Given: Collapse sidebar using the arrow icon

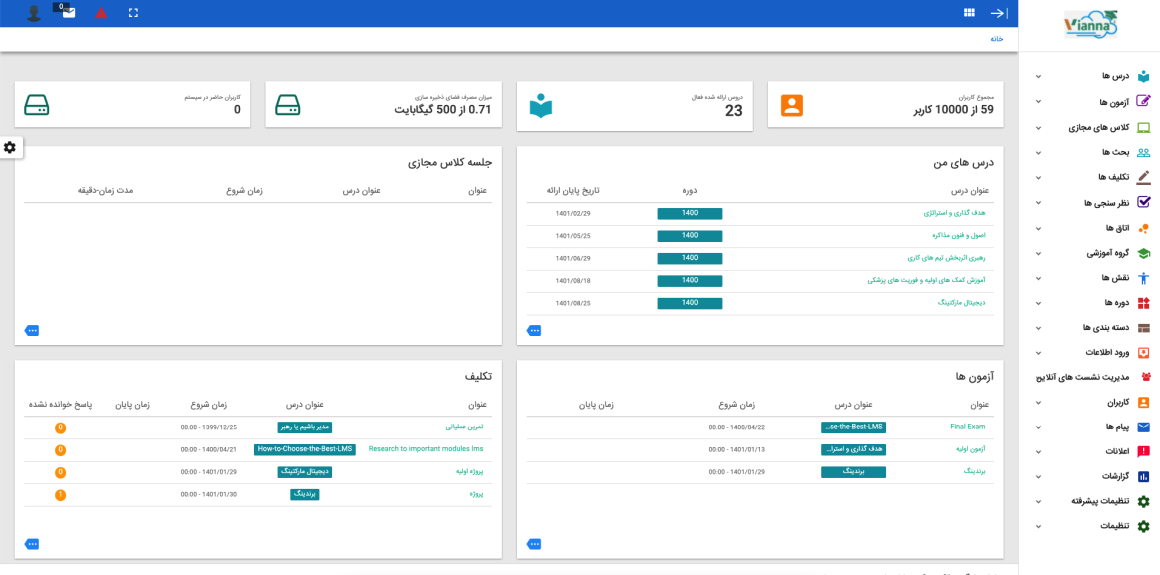Looking at the screenshot, I should [x=999, y=13].
